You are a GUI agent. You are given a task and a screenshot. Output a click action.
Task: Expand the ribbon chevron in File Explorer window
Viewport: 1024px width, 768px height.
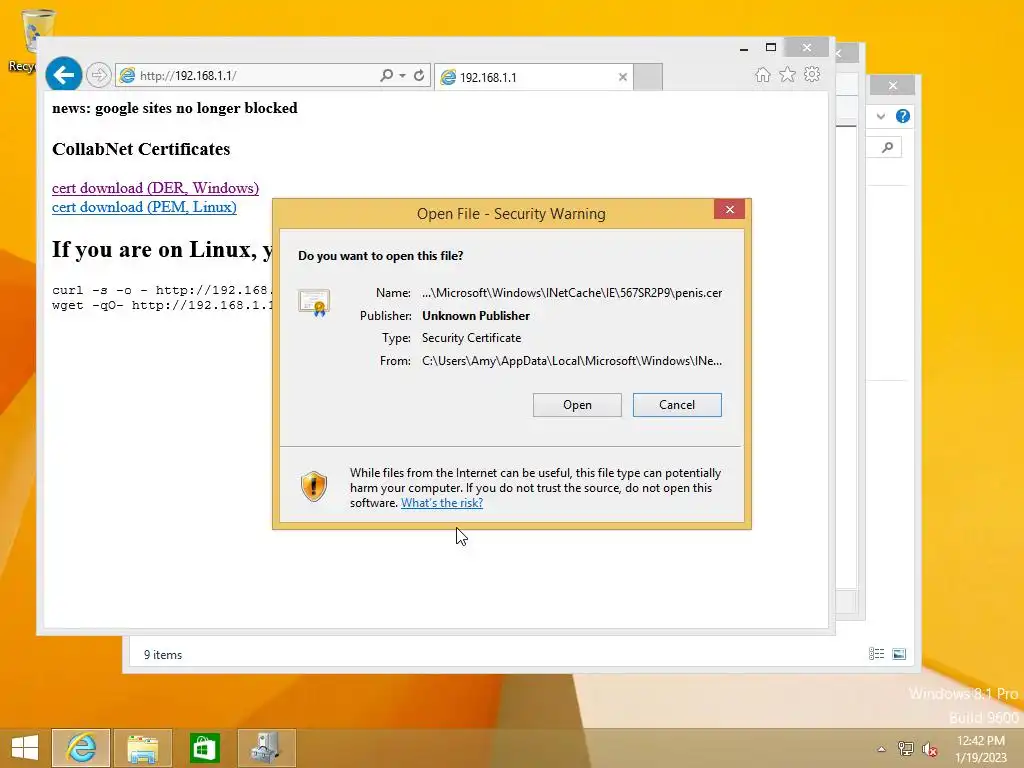click(881, 116)
